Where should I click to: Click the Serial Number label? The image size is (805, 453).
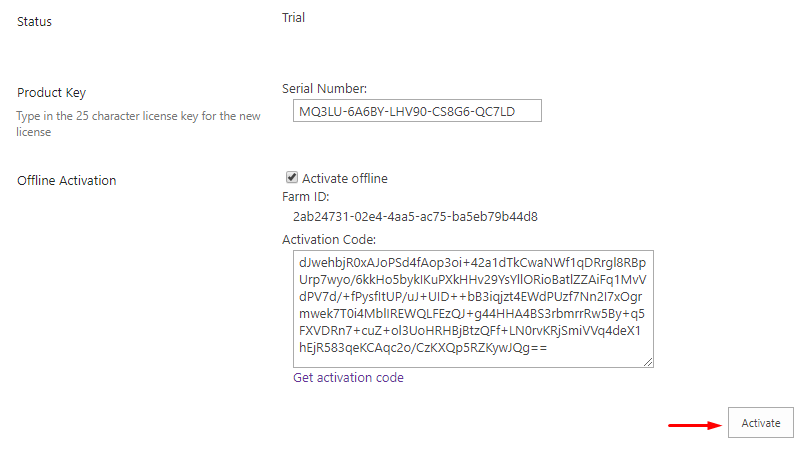point(324,88)
